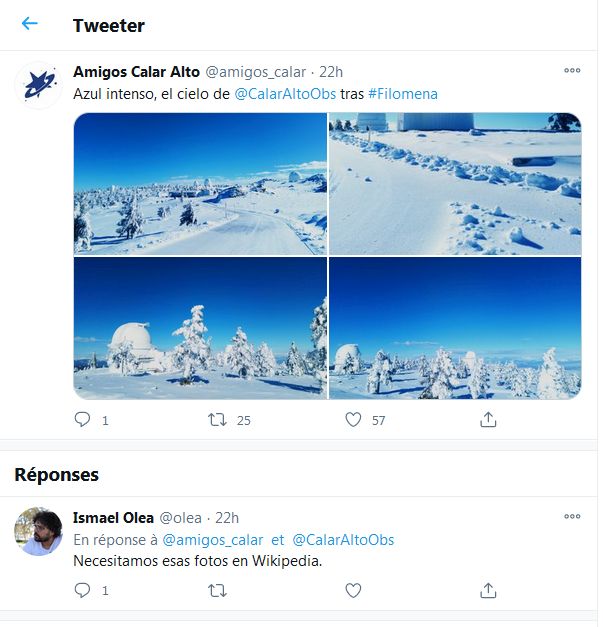Click the back arrow beside Tweeter
The width and height of the screenshot is (603, 627).
[x=30, y=24]
